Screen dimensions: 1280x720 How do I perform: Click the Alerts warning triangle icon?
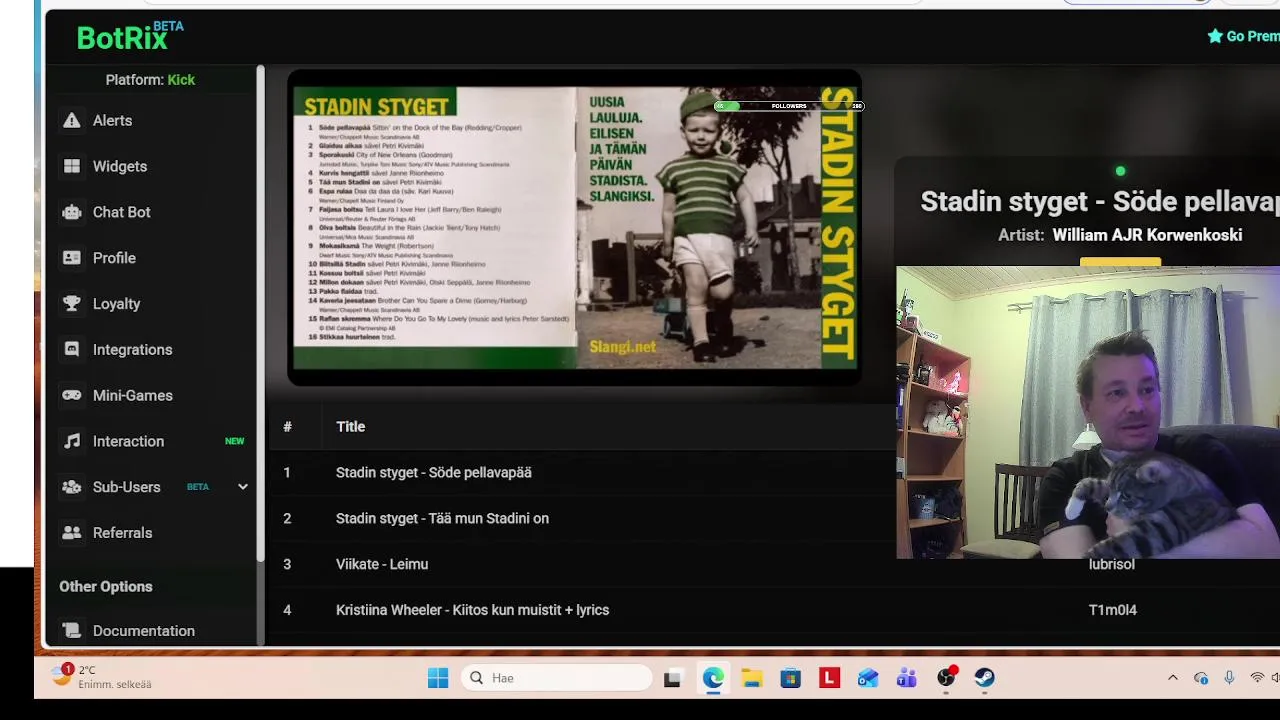(x=71, y=120)
